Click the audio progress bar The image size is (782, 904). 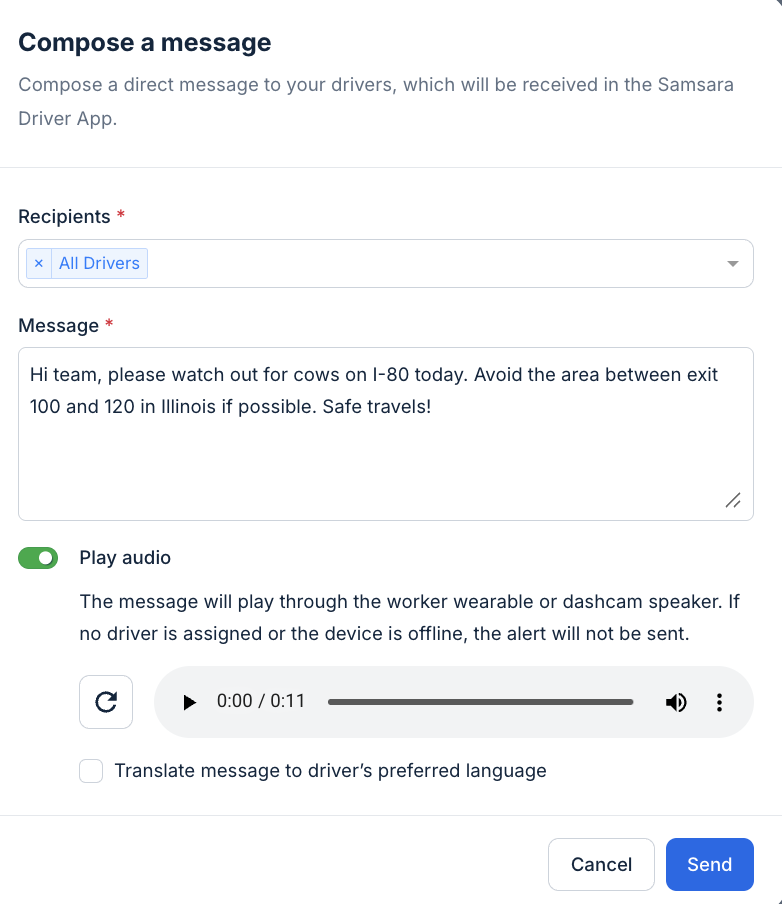[x=480, y=701]
